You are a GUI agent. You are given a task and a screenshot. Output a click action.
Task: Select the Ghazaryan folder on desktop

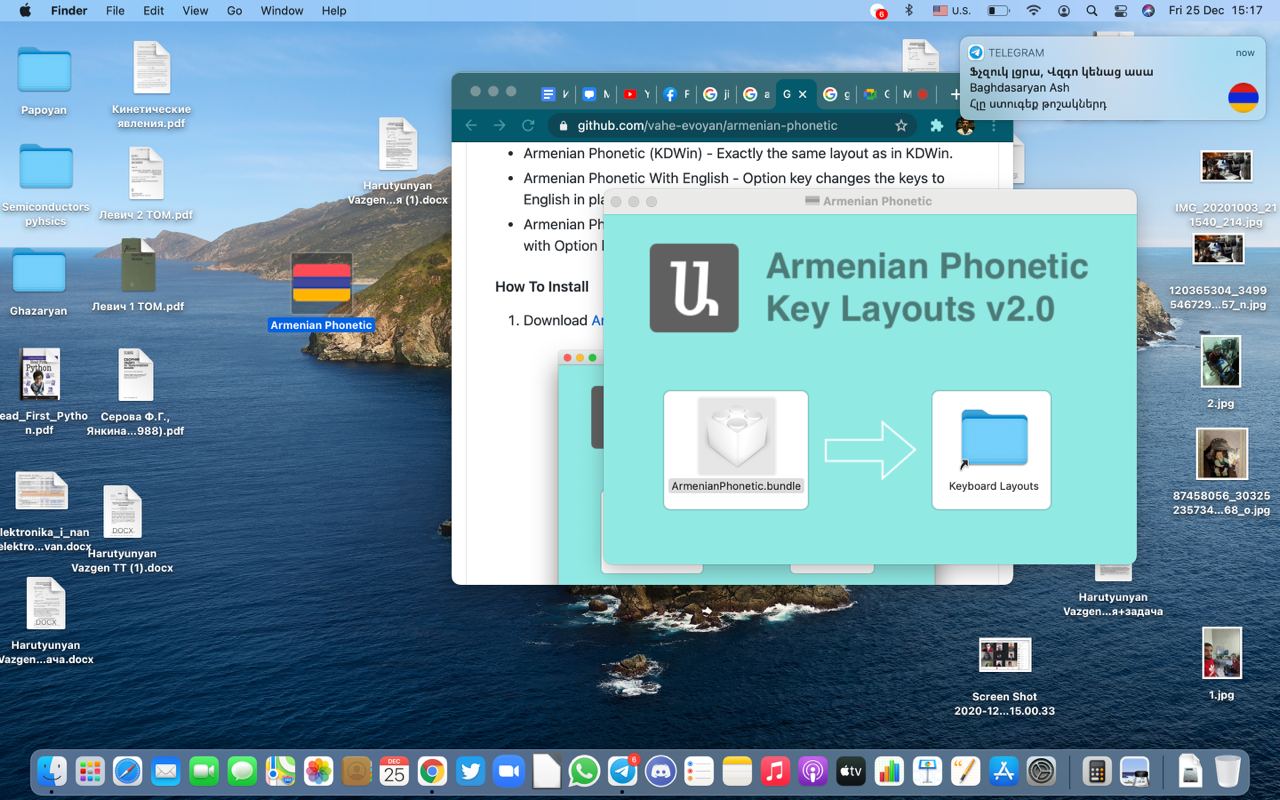[39, 282]
